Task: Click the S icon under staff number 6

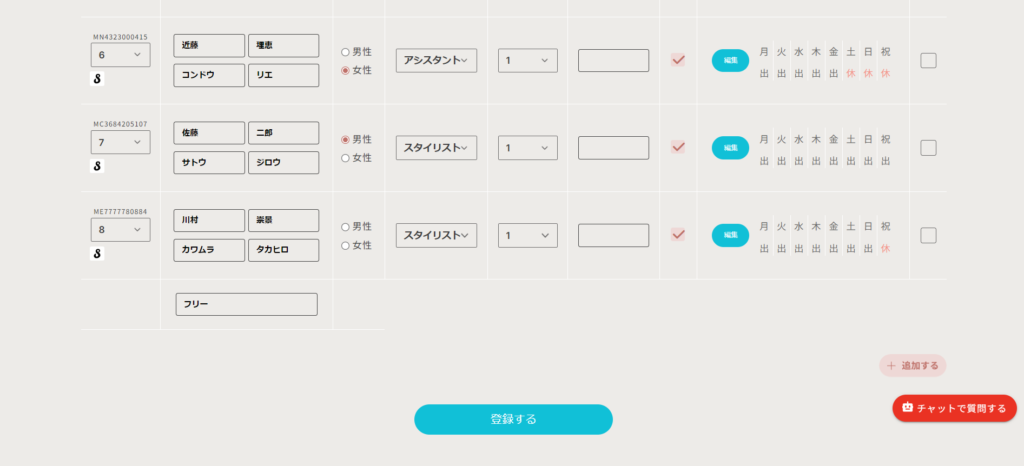Action: pyautogui.click(x=98, y=79)
